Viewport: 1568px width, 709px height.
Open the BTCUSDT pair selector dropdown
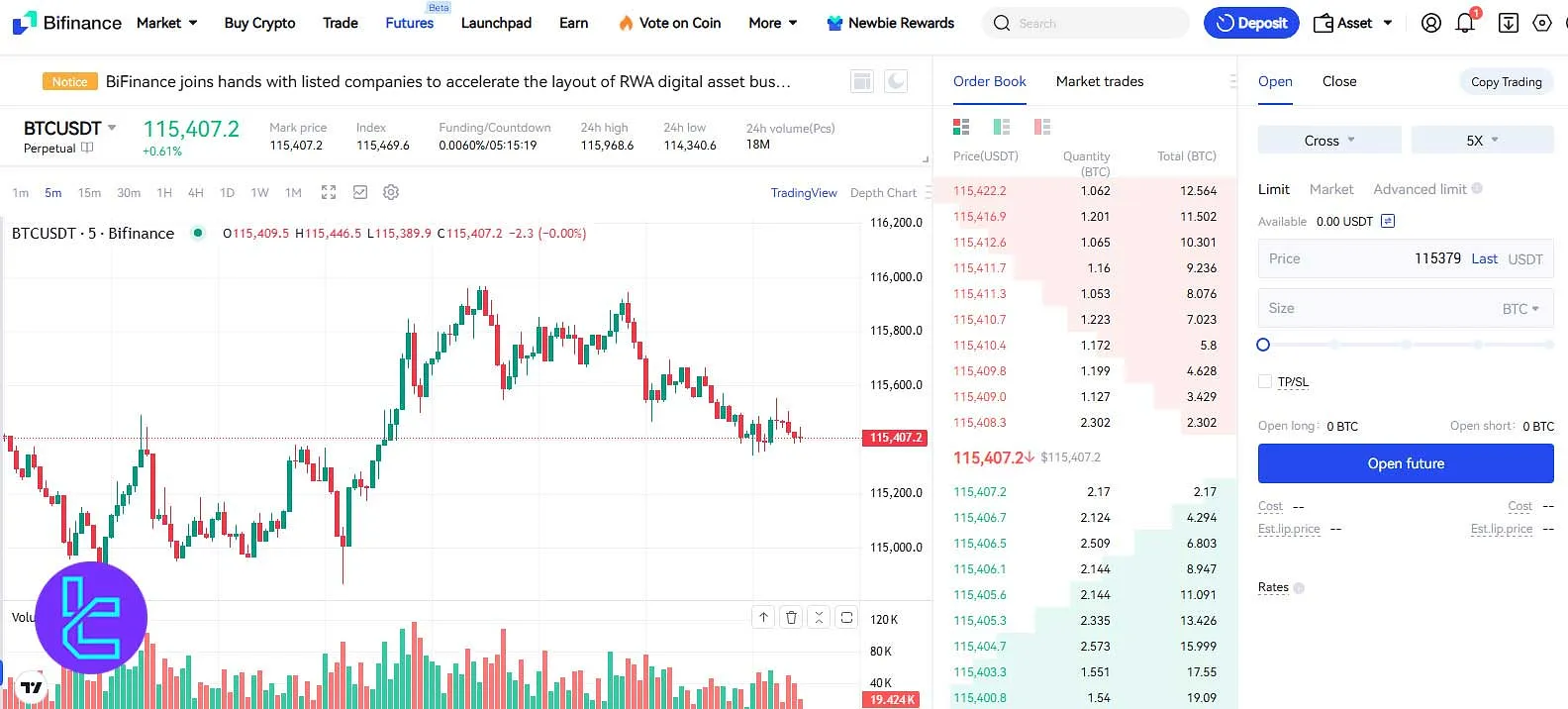point(69,128)
